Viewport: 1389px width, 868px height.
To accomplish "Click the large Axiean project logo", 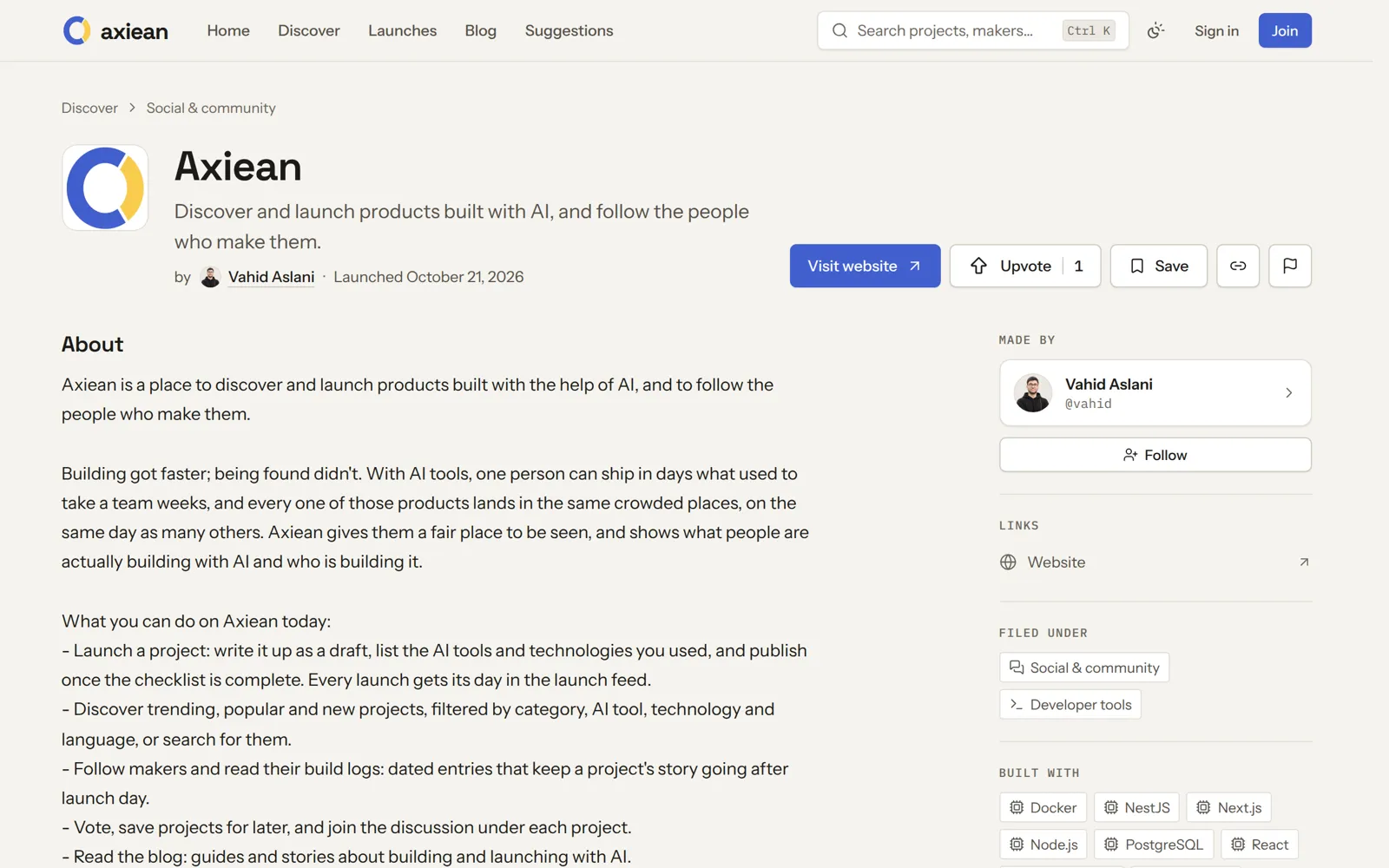I will [x=105, y=187].
